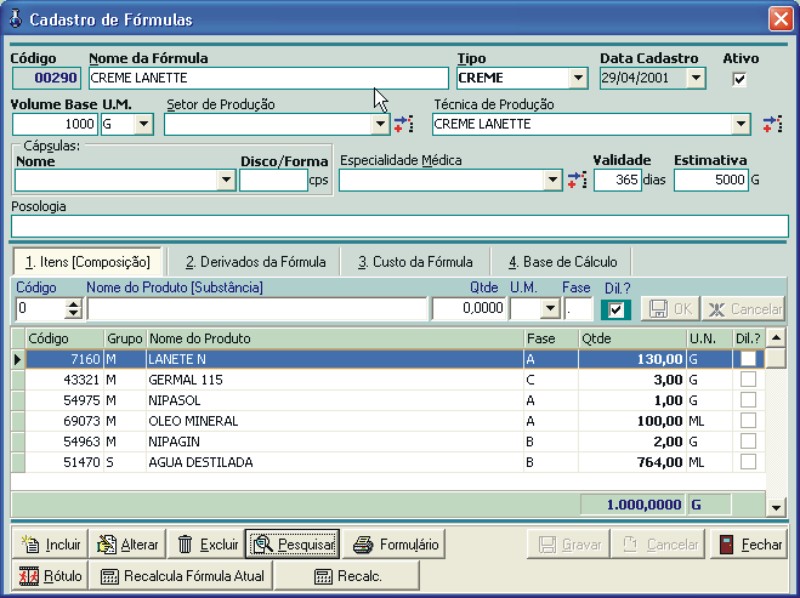Image resolution: width=800 pixels, height=598 pixels.
Task: Expand the Setor de Produção dropdown
Action: [x=380, y=124]
